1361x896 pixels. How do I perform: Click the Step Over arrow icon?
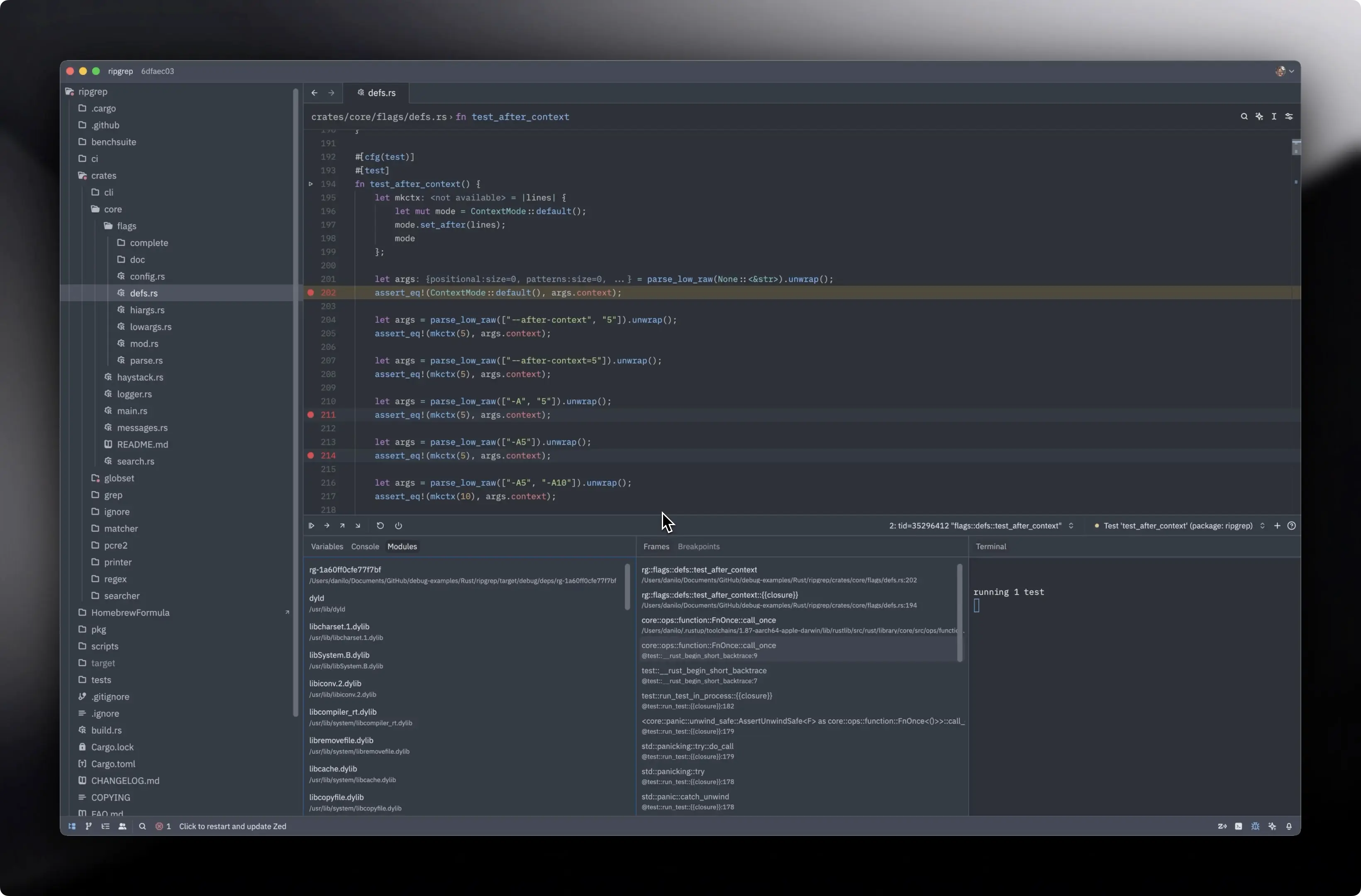(327, 526)
